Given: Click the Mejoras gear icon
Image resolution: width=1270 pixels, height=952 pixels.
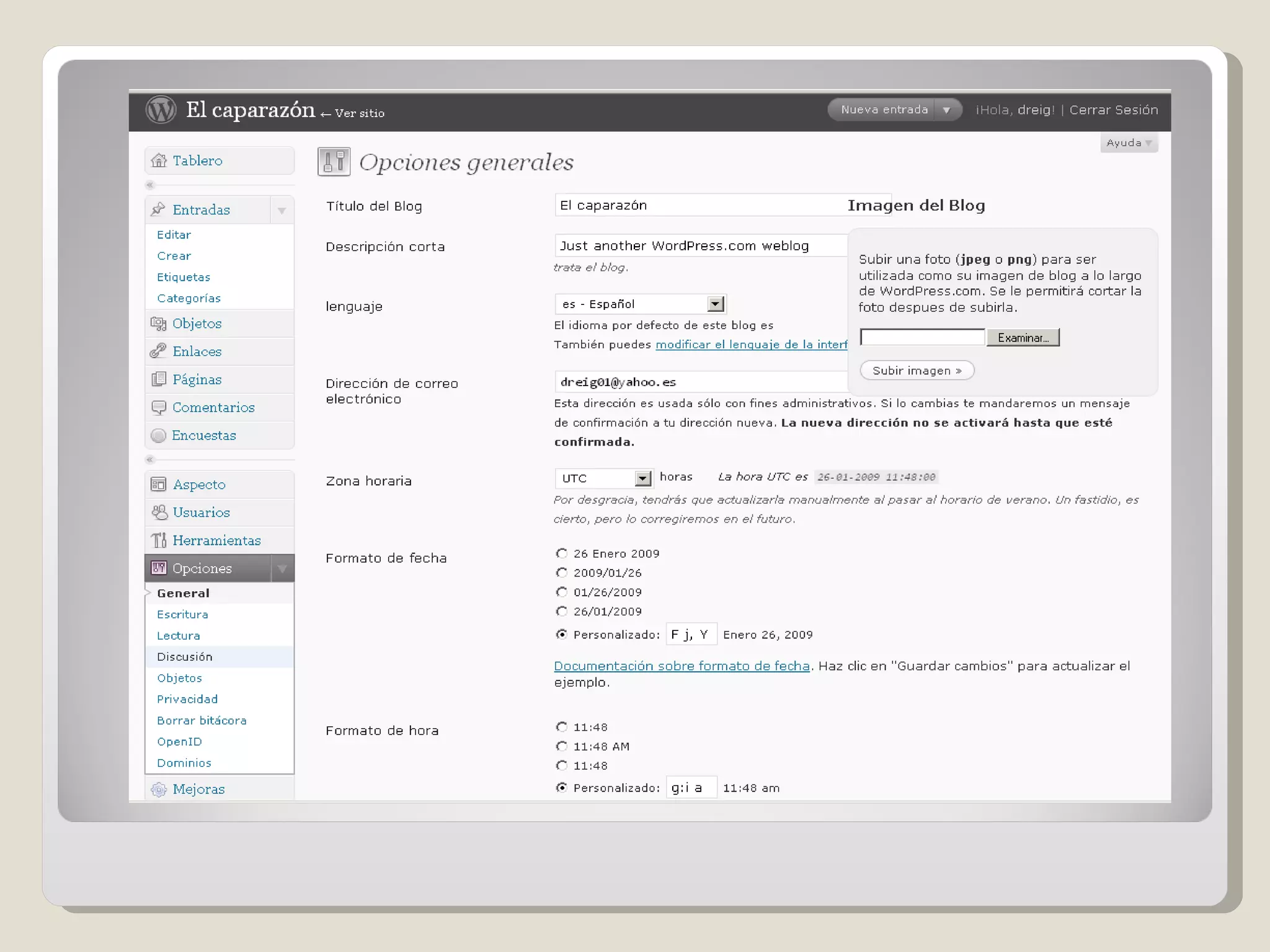Looking at the screenshot, I should pos(159,789).
